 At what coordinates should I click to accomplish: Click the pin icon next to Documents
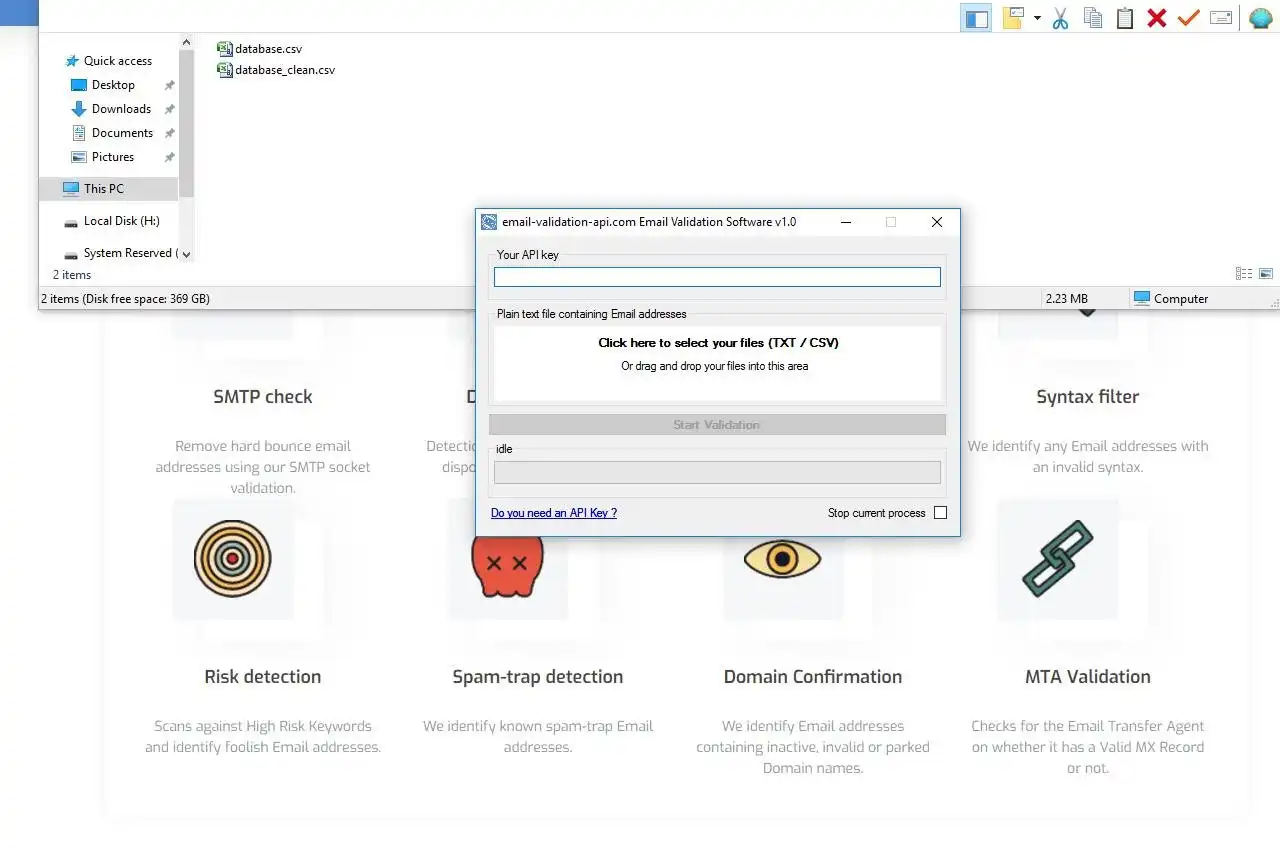(169, 133)
